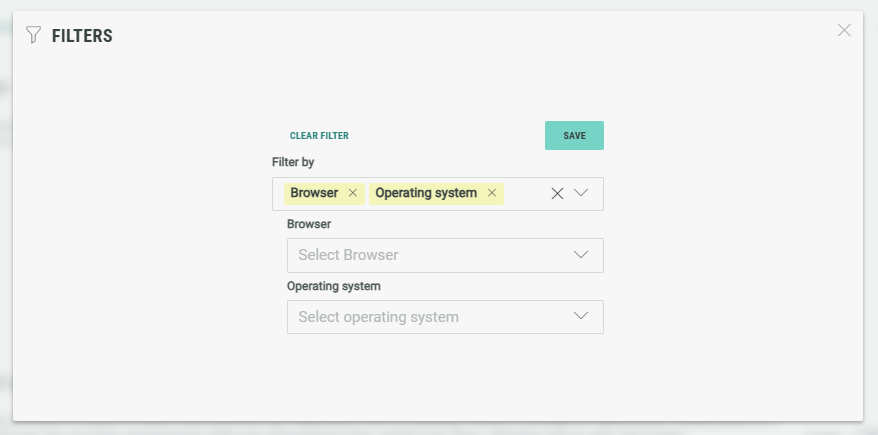878x435 pixels.
Task: Click the CLEAR FILTER link
Action: click(x=319, y=136)
